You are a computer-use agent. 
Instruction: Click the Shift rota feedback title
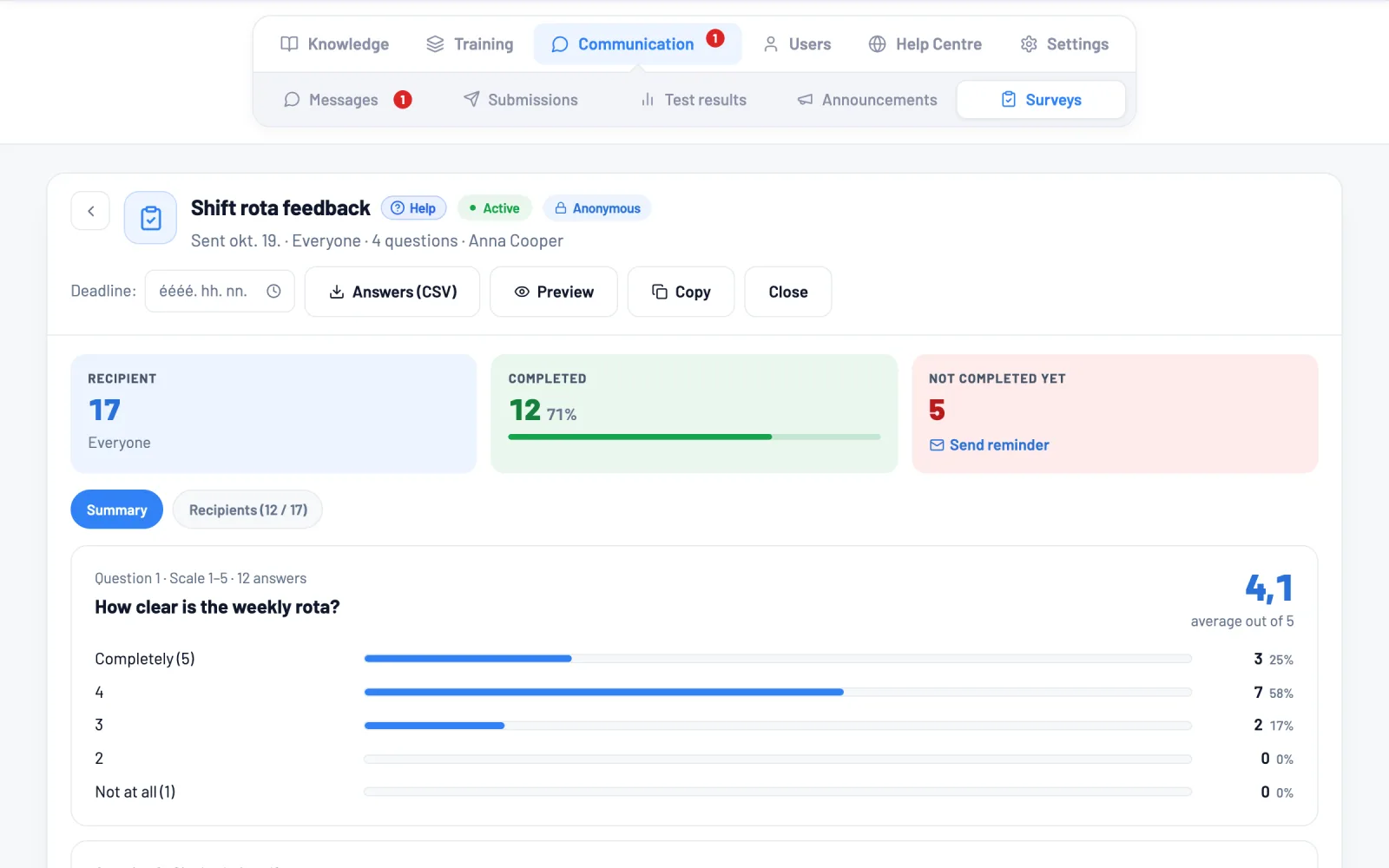tap(280, 208)
